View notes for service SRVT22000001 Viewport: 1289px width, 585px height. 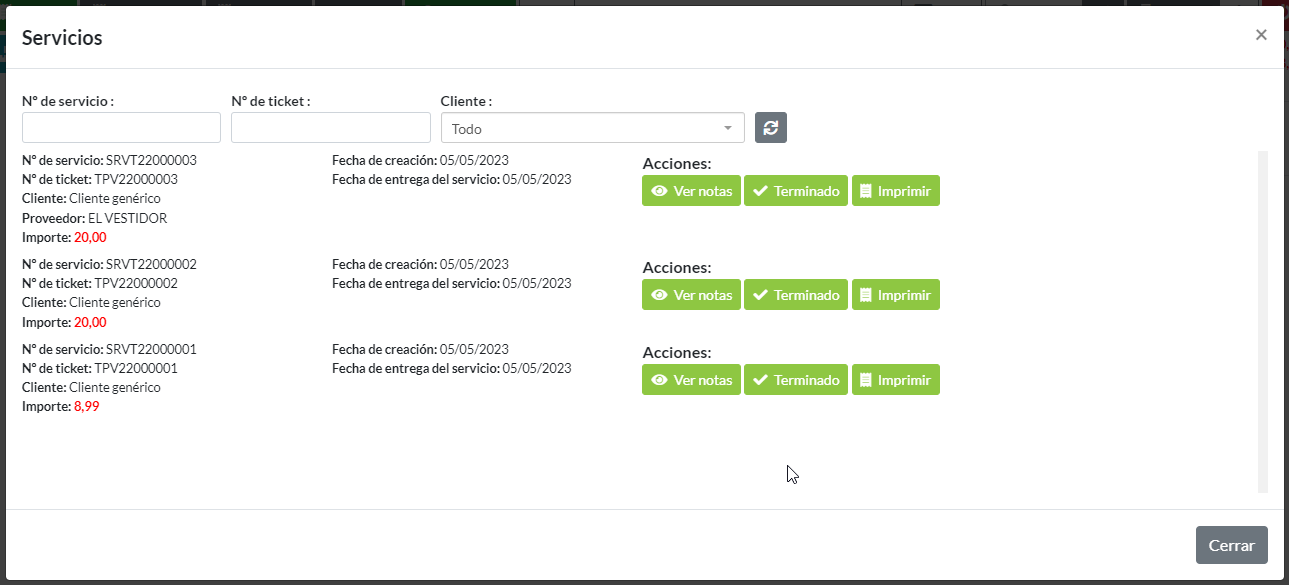click(691, 380)
